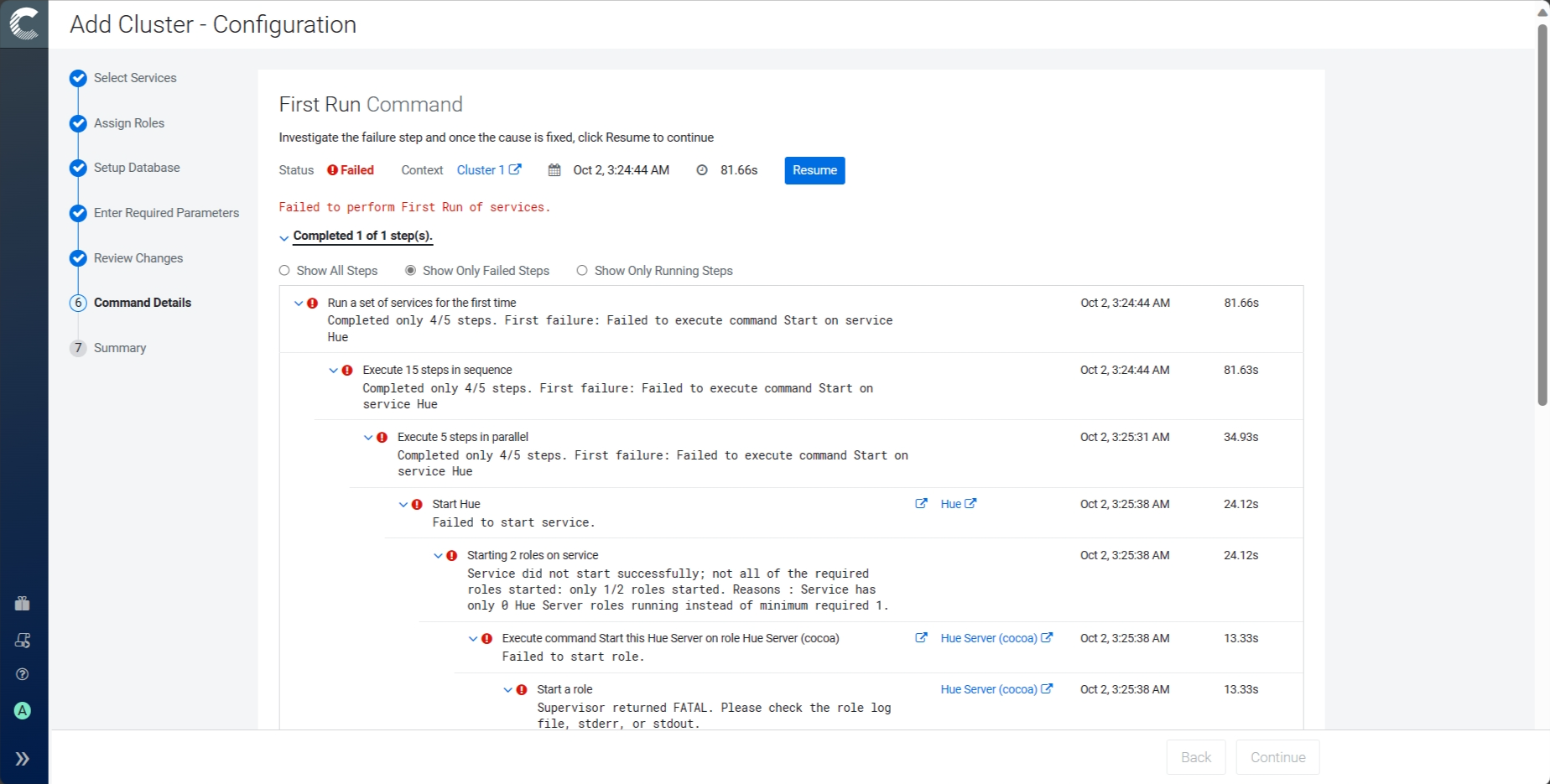Click error icon on 'Start Hue' row

pyautogui.click(x=417, y=505)
